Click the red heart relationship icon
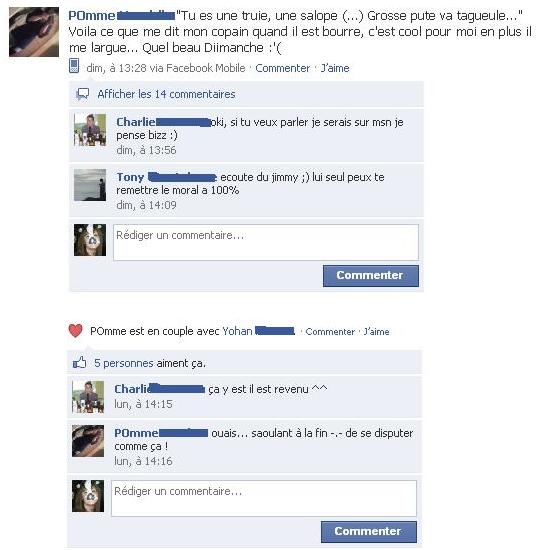 (x=75, y=330)
